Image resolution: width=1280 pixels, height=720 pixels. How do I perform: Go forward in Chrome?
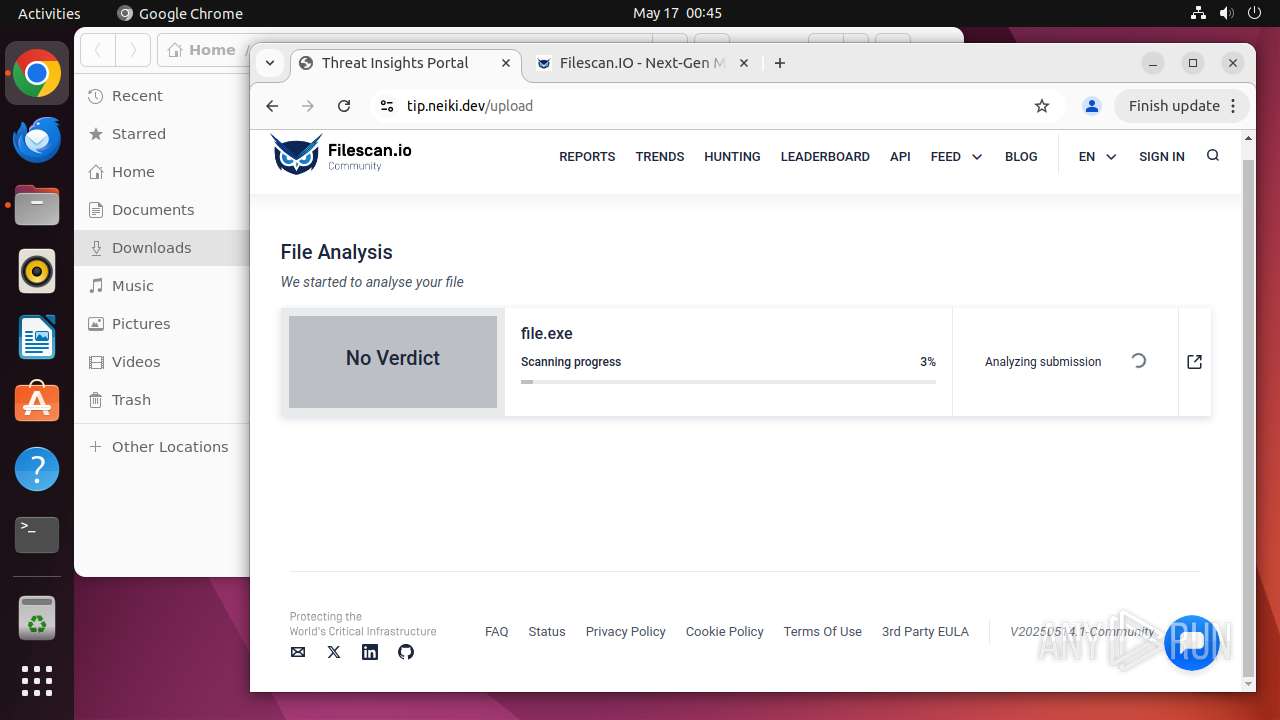[308, 106]
